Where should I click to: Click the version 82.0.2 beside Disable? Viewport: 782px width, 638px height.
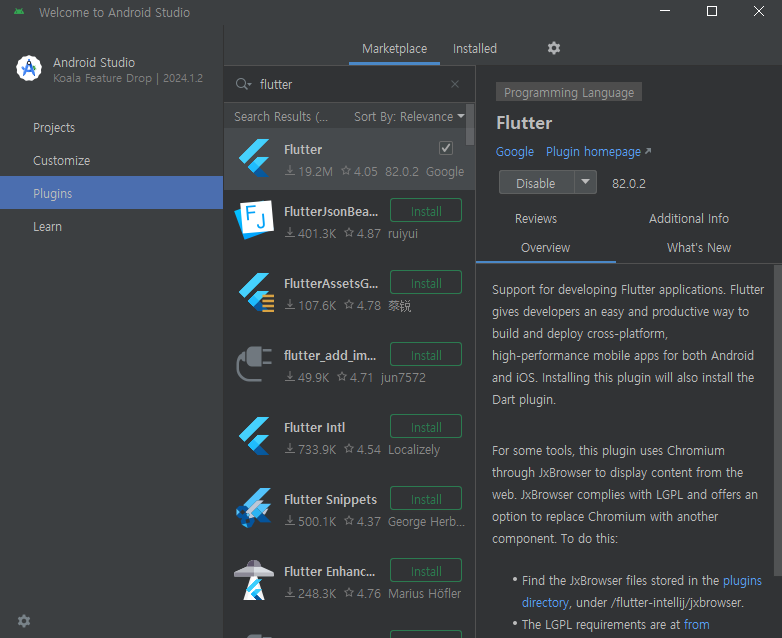629,184
